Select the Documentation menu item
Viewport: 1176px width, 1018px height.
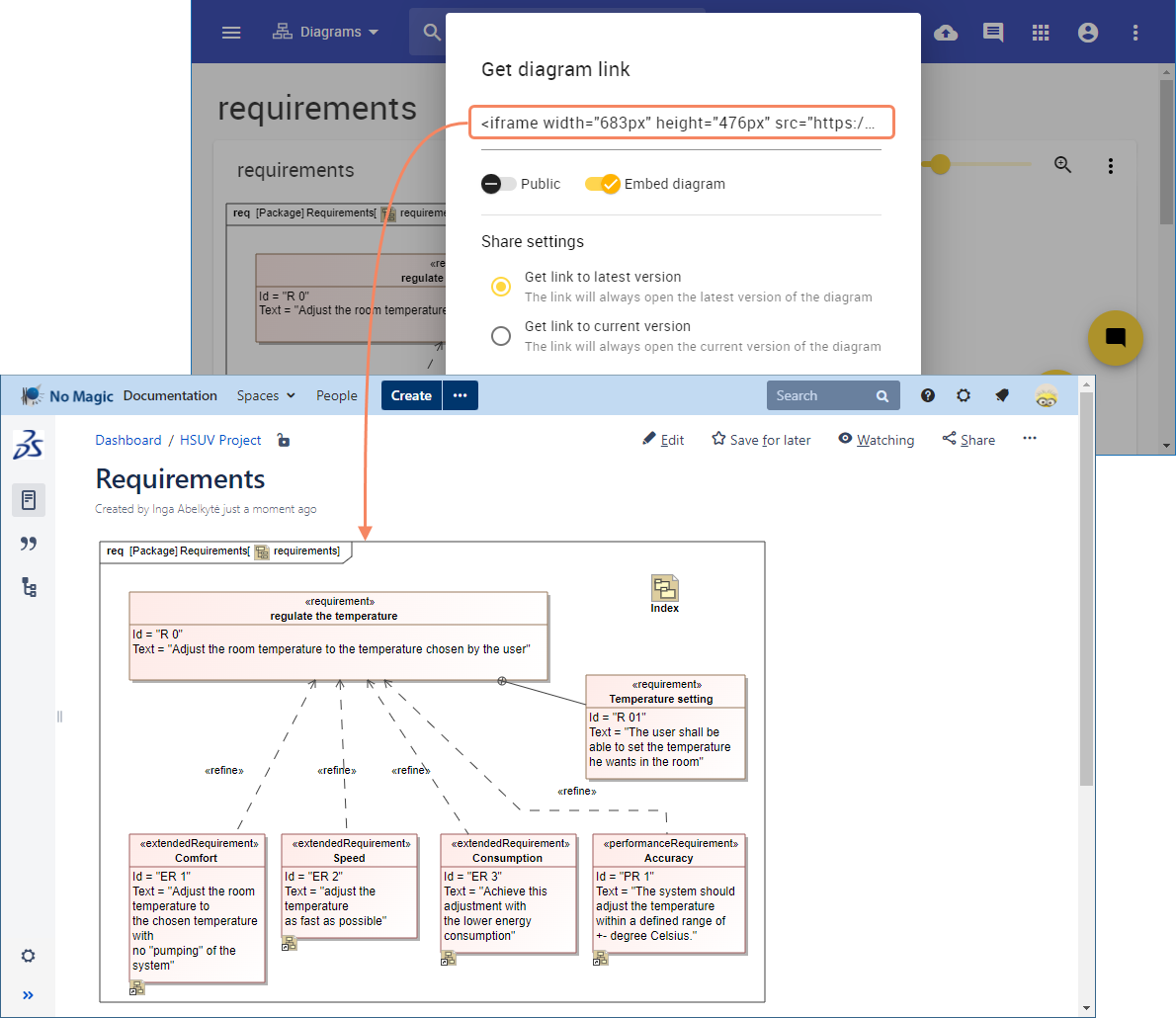(170, 395)
